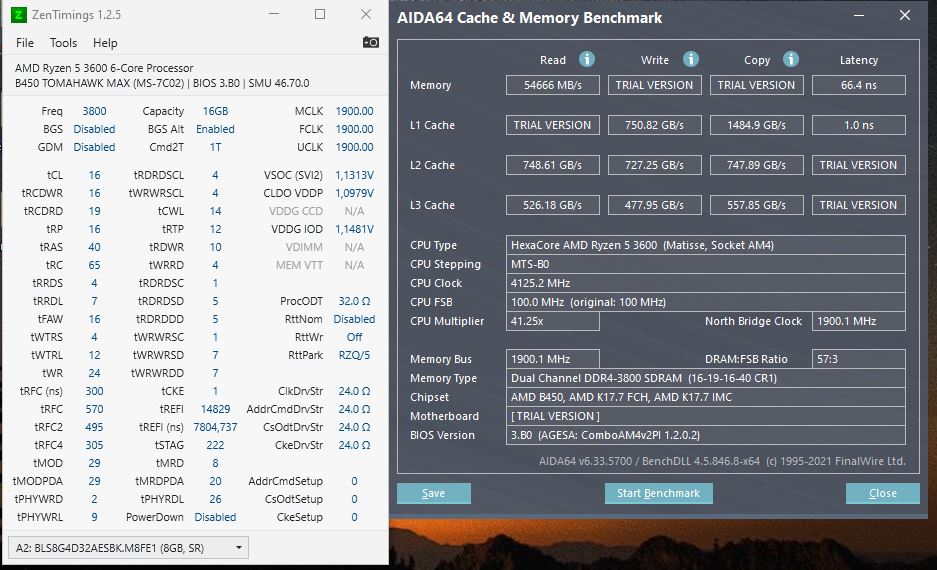Open the Help menu in ZenTimings
The height and width of the screenshot is (570, 937).
click(105, 43)
